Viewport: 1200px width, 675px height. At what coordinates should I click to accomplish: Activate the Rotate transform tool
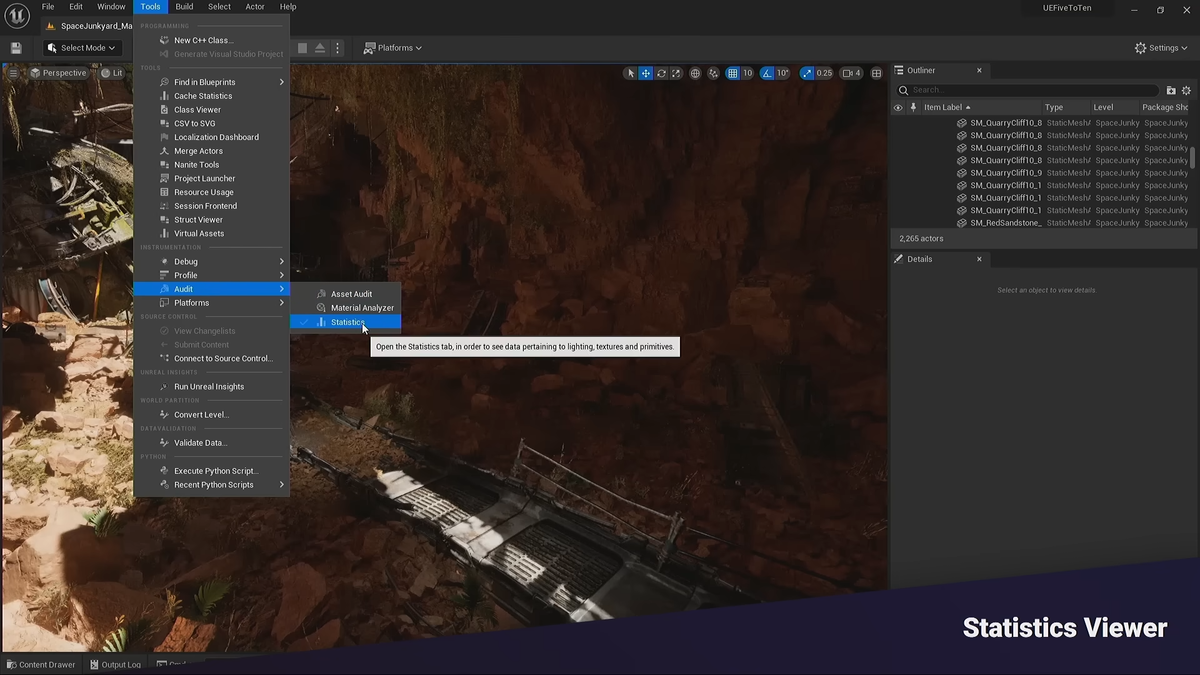(661, 73)
